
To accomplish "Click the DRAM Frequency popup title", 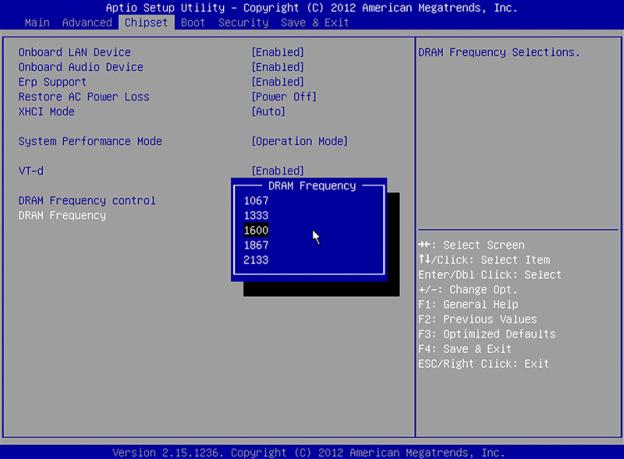I will (x=312, y=186).
